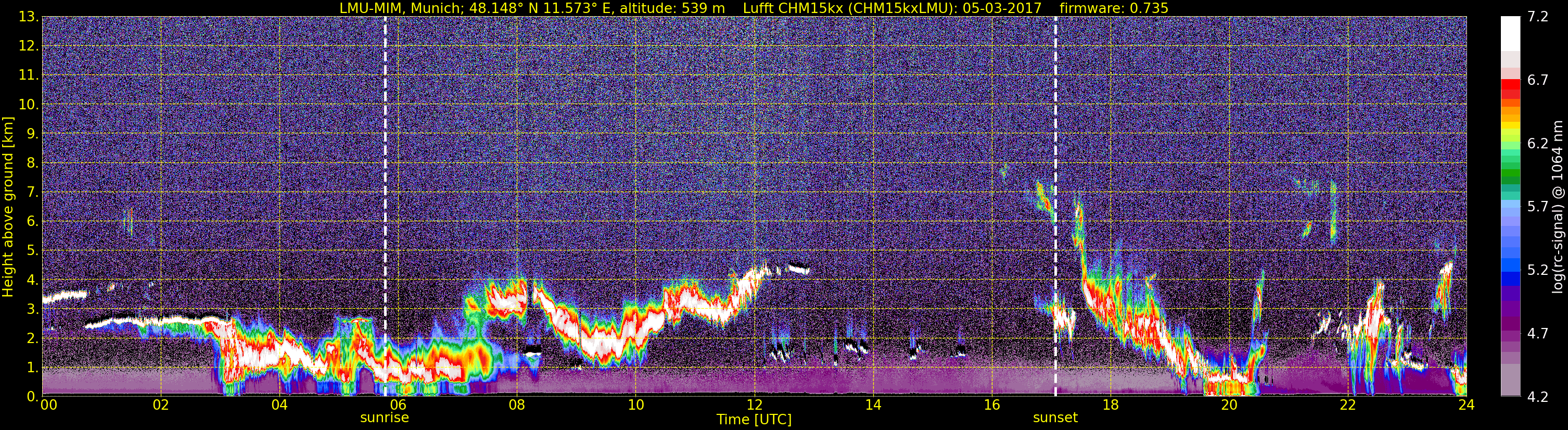
Task: Click the '22' time axis tick label
Action: [1348, 405]
